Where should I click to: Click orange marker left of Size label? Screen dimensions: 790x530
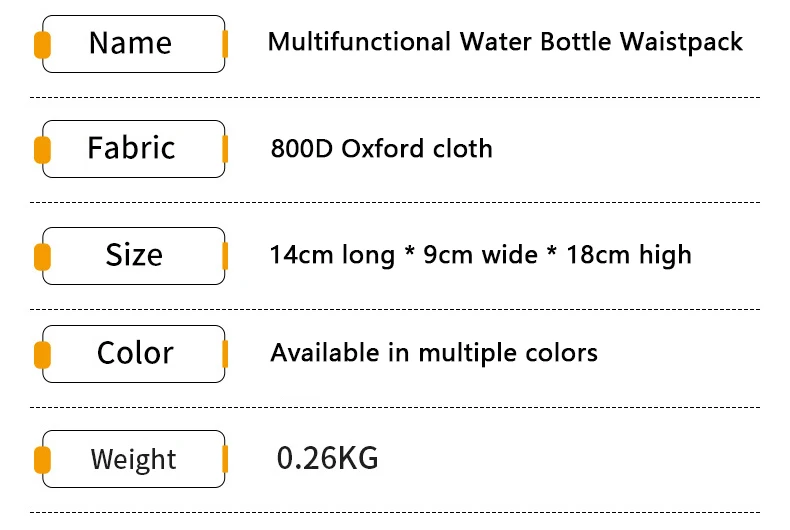pyautogui.click(x=42, y=257)
